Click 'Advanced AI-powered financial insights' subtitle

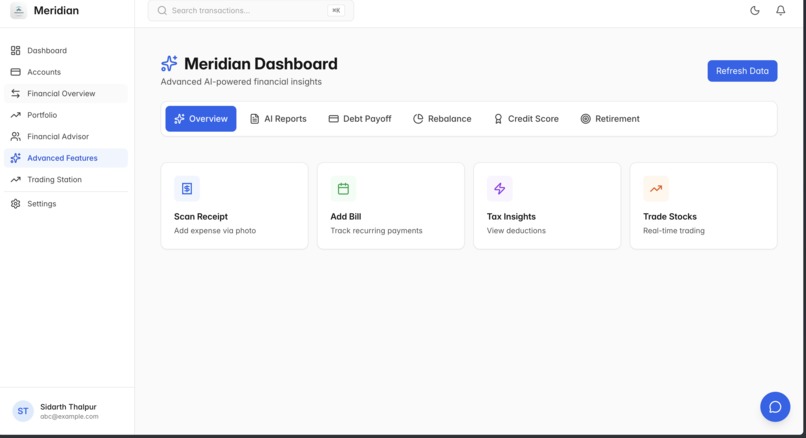click(241, 82)
